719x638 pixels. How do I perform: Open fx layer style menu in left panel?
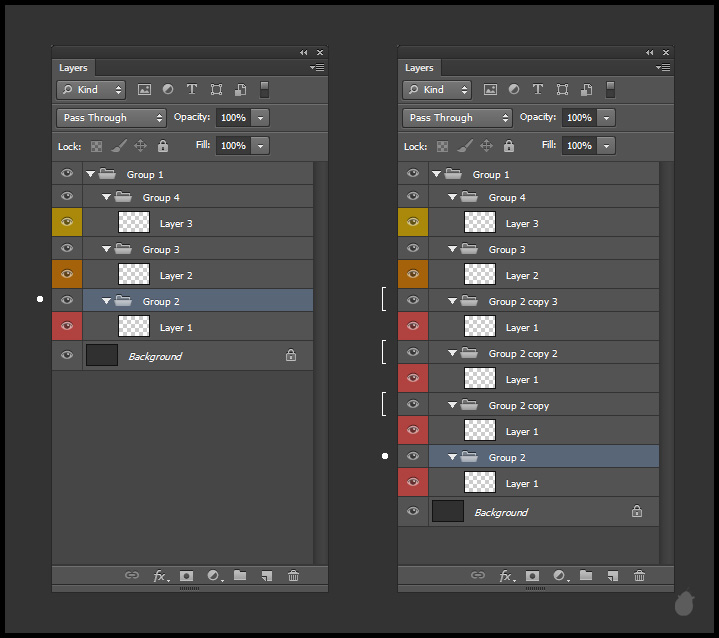(159, 576)
